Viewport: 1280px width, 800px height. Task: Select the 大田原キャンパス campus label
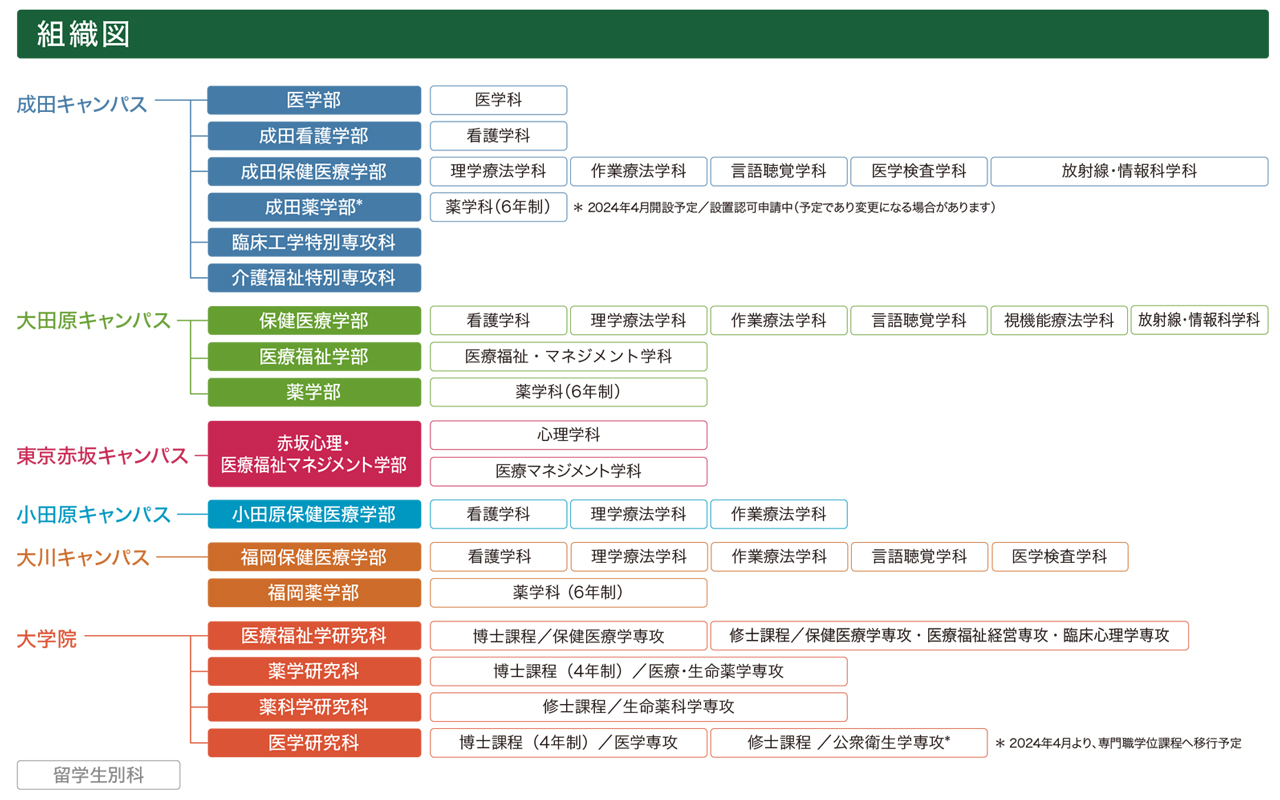point(94,320)
